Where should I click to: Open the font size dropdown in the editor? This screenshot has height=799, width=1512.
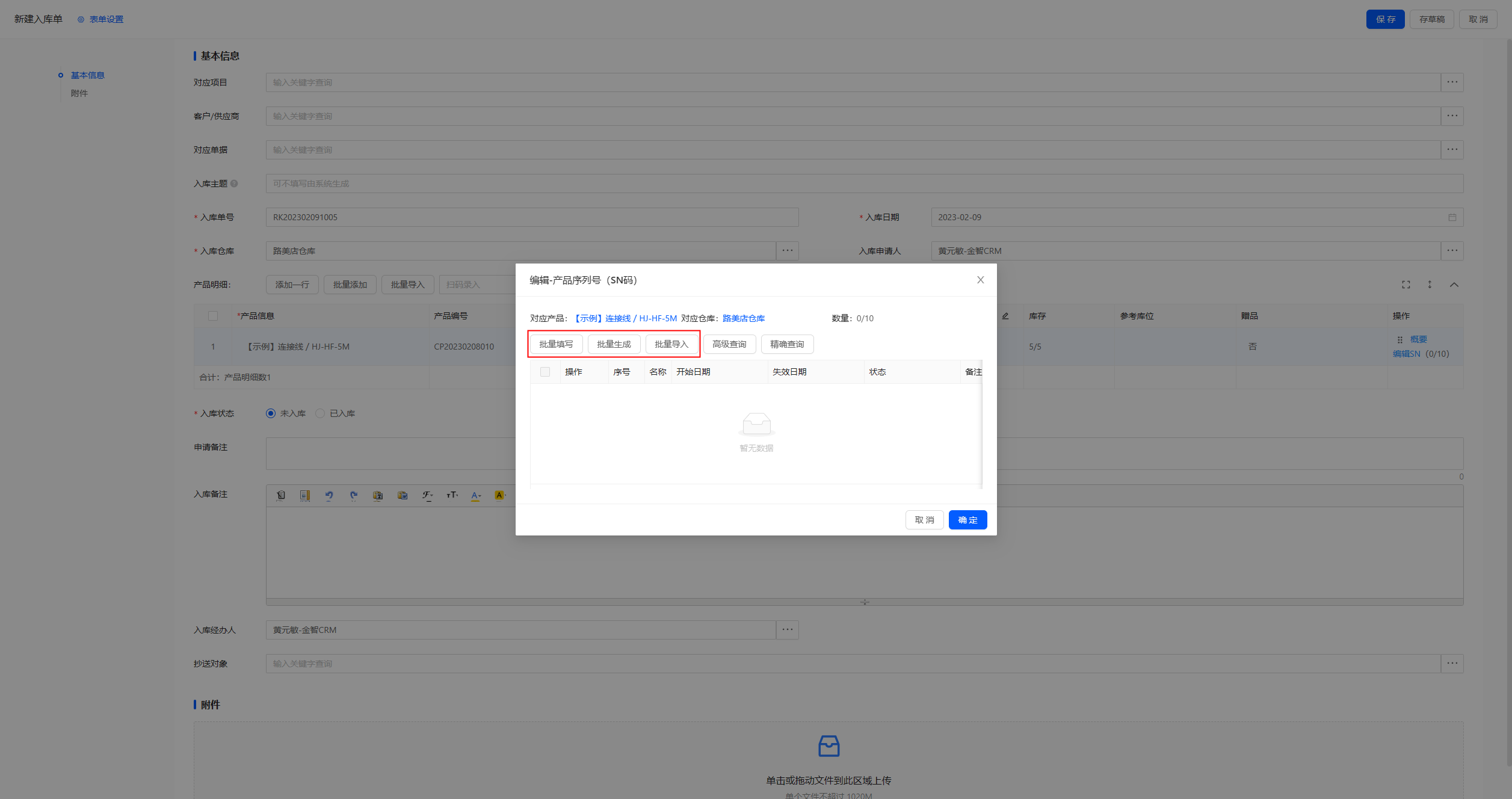(452, 495)
